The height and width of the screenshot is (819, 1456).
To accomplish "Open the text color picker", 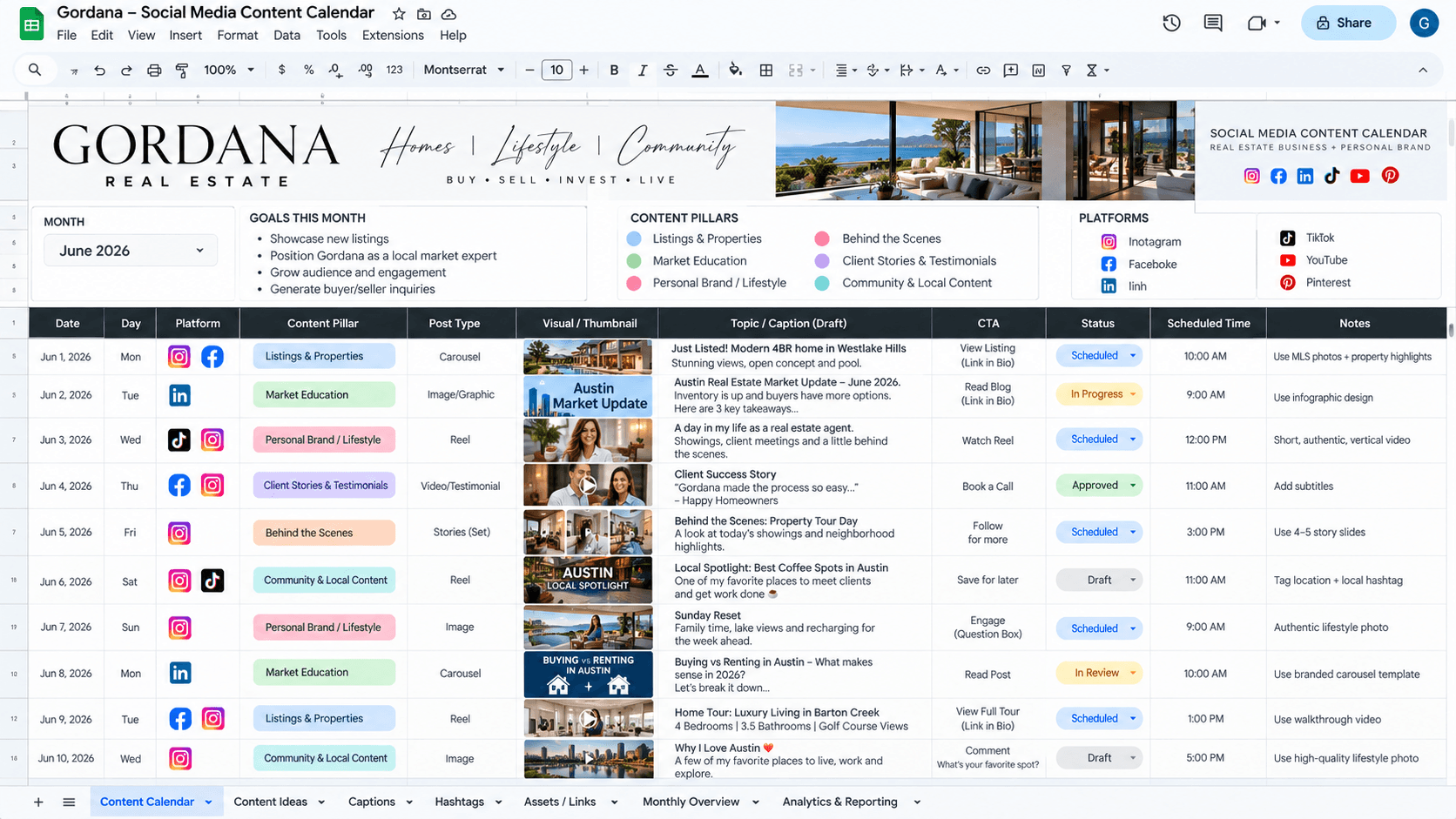I will (700, 70).
